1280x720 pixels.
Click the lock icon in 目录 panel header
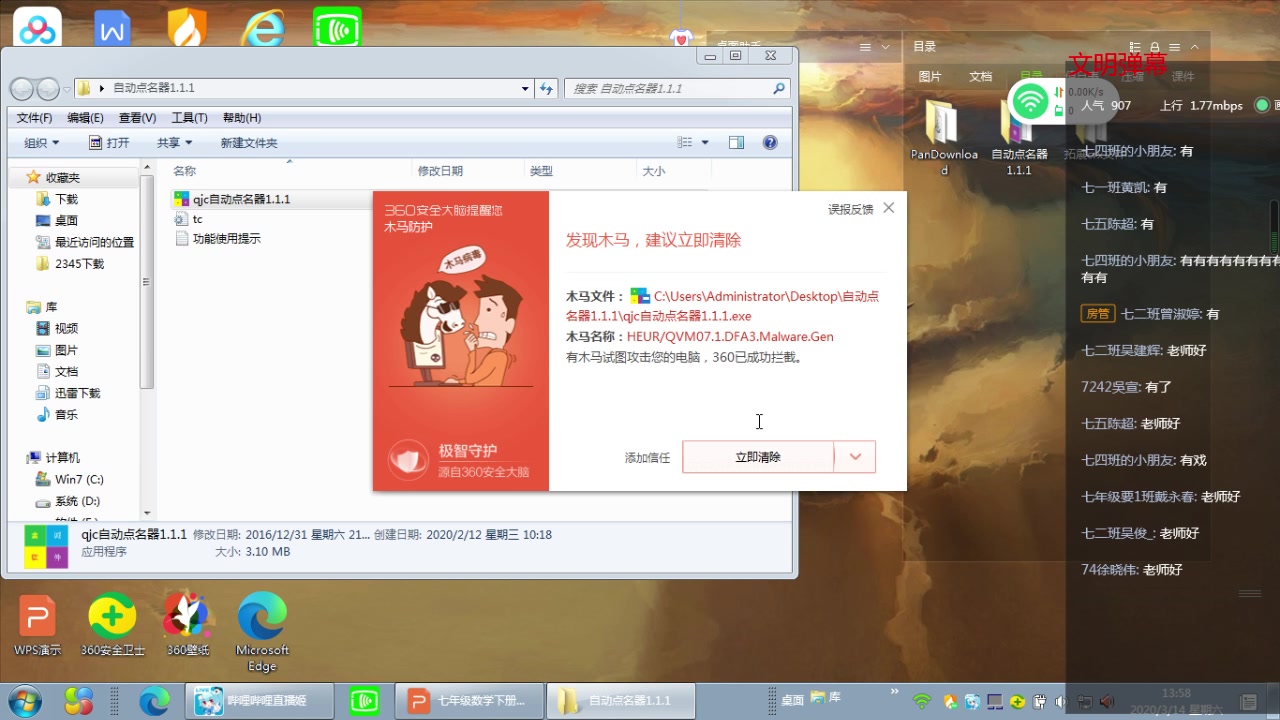(1155, 47)
